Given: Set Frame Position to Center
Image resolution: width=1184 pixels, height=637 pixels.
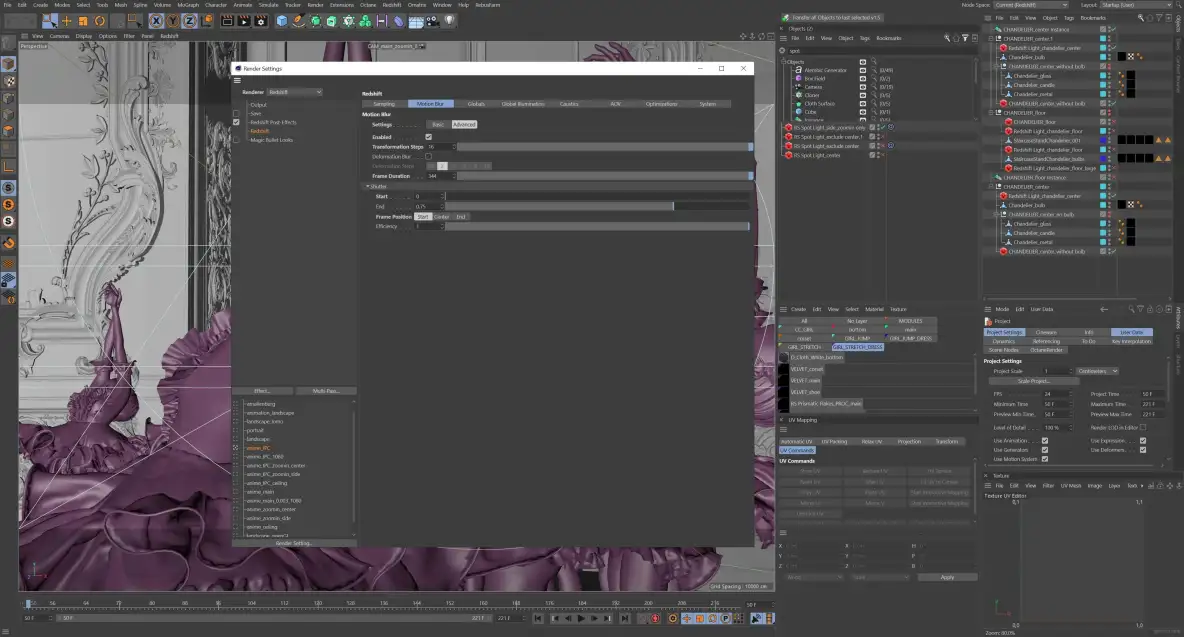Looking at the screenshot, I should (x=442, y=217).
